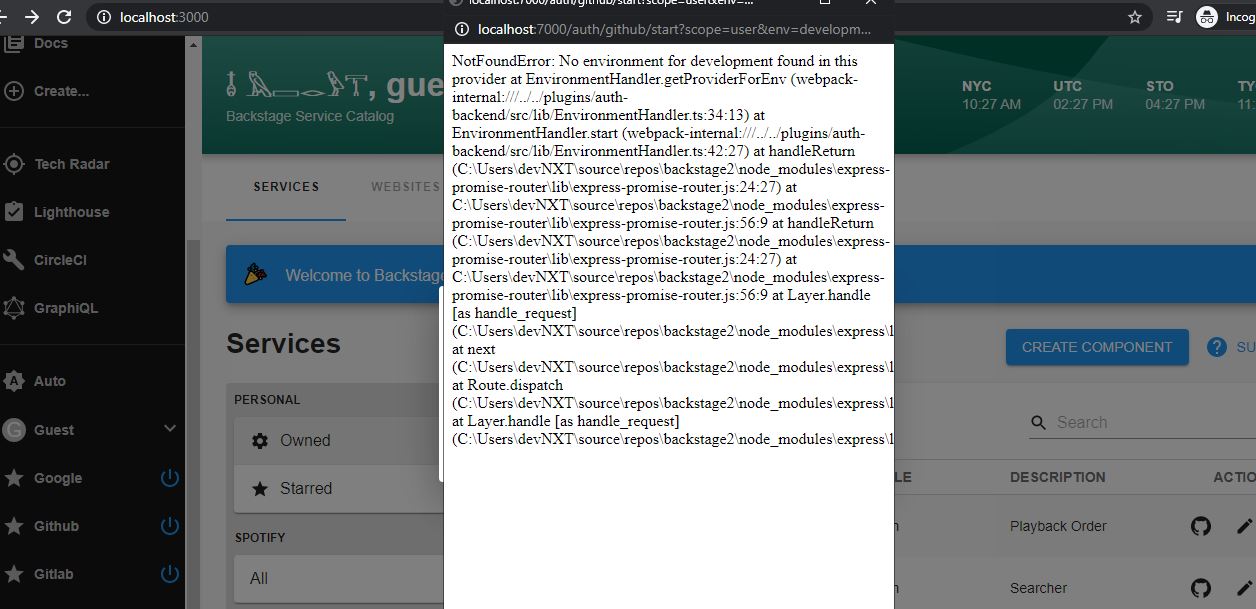
Task: Click the star icon on Starred filter
Action: click(x=260, y=489)
